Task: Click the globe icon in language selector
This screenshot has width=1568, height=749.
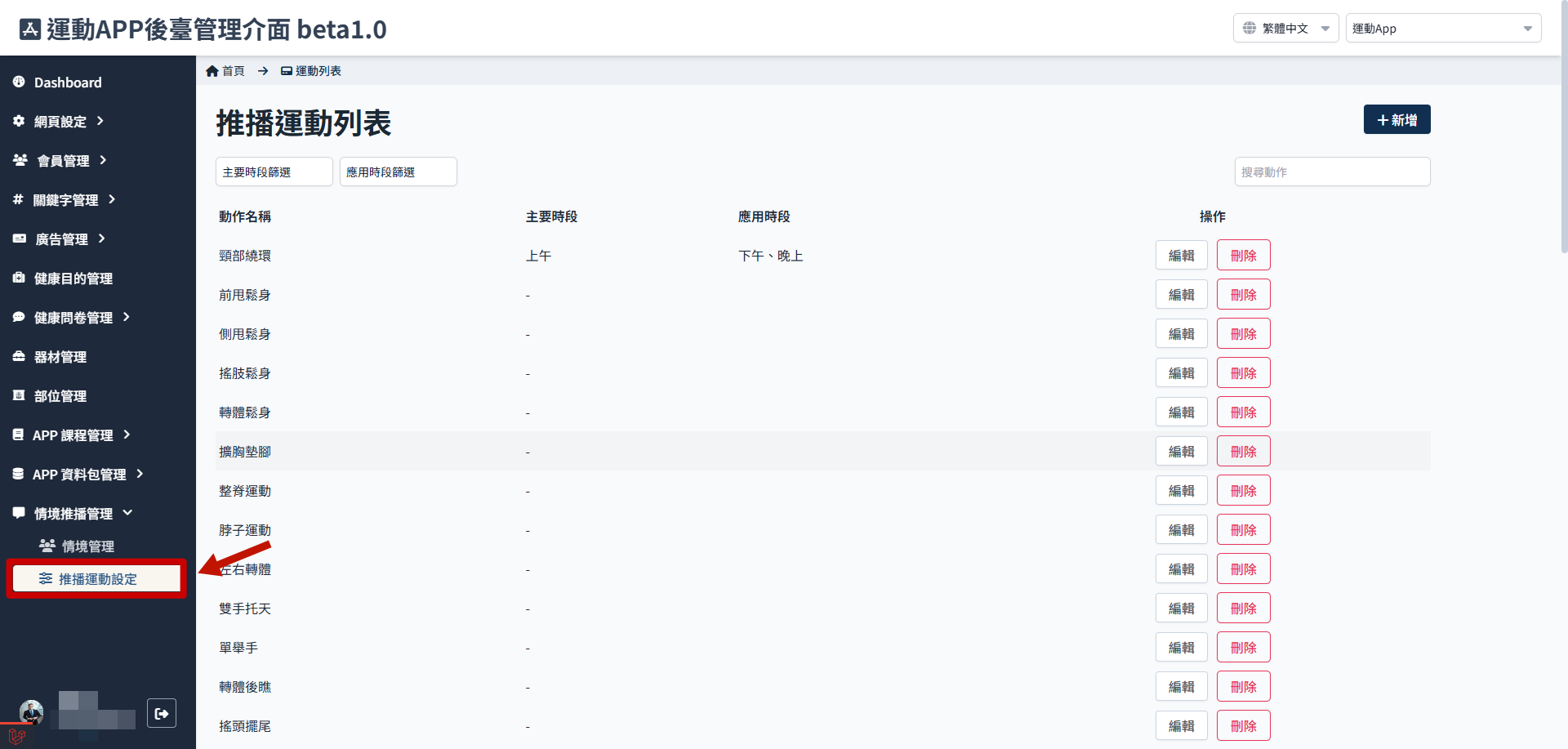Action: [x=1249, y=28]
